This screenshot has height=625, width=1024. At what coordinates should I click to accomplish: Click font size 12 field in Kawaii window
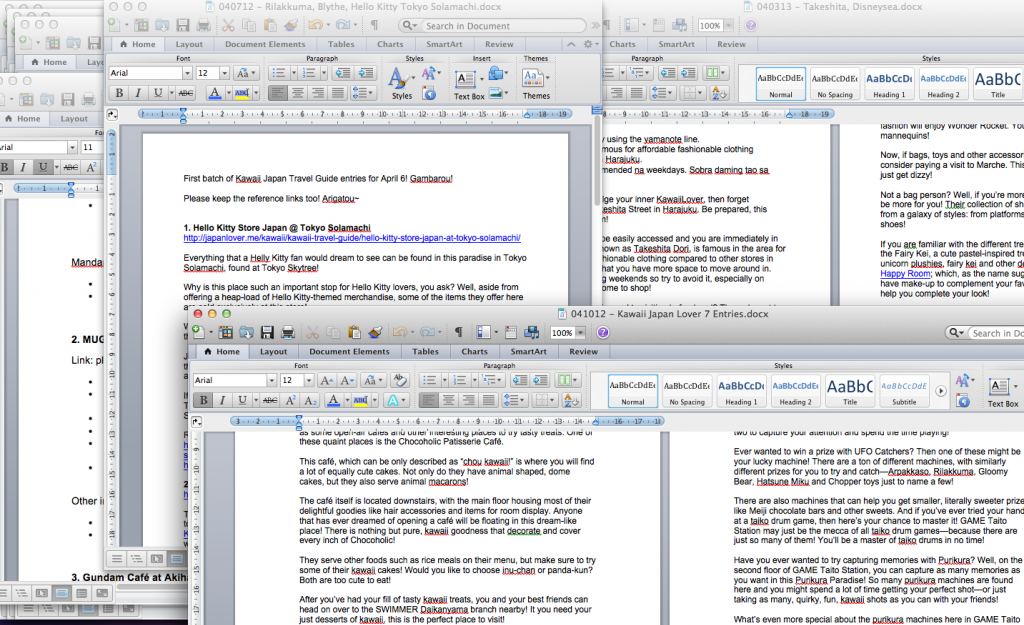(291, 380)
